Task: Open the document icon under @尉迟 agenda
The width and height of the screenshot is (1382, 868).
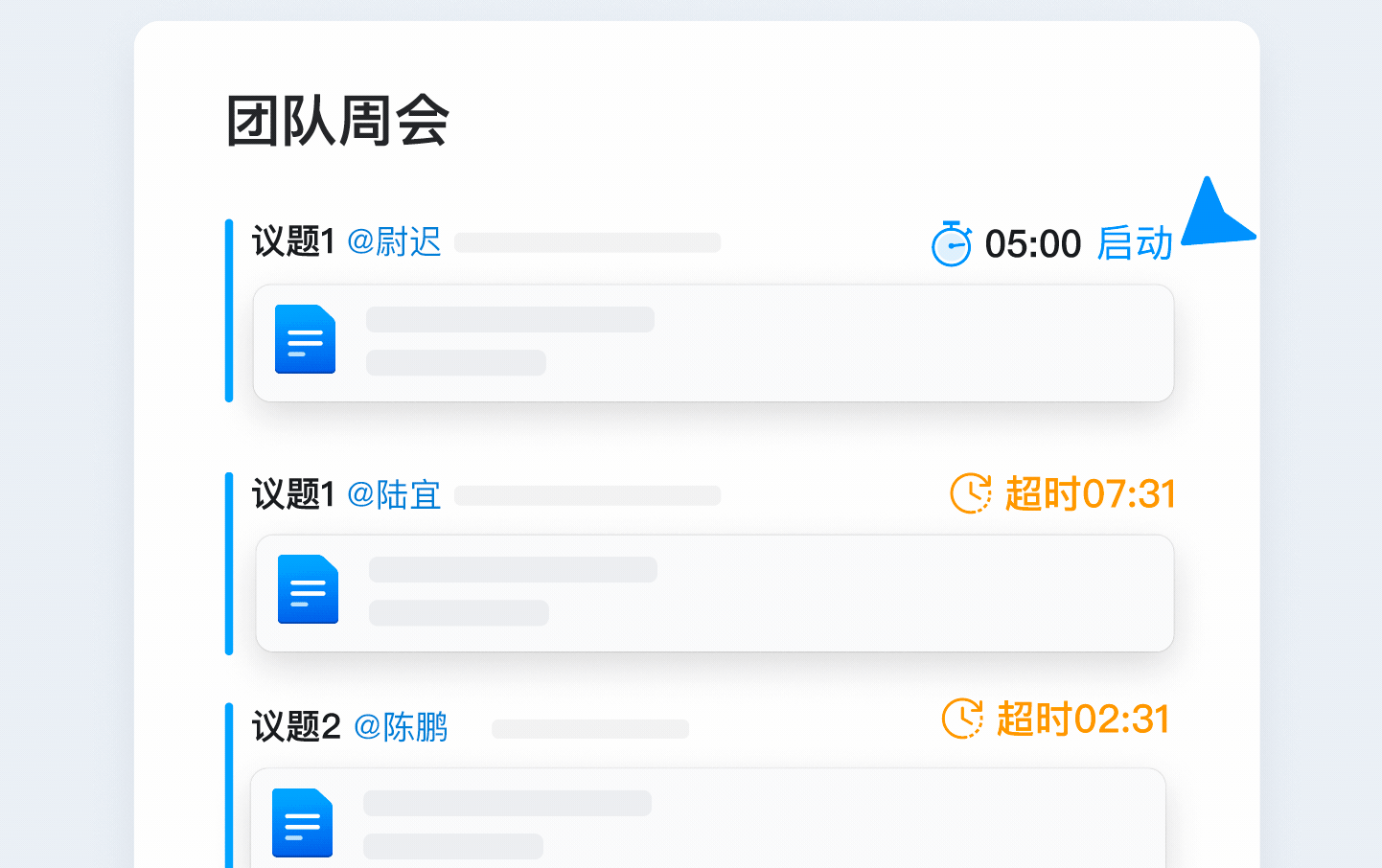Action: pos(305,339)
